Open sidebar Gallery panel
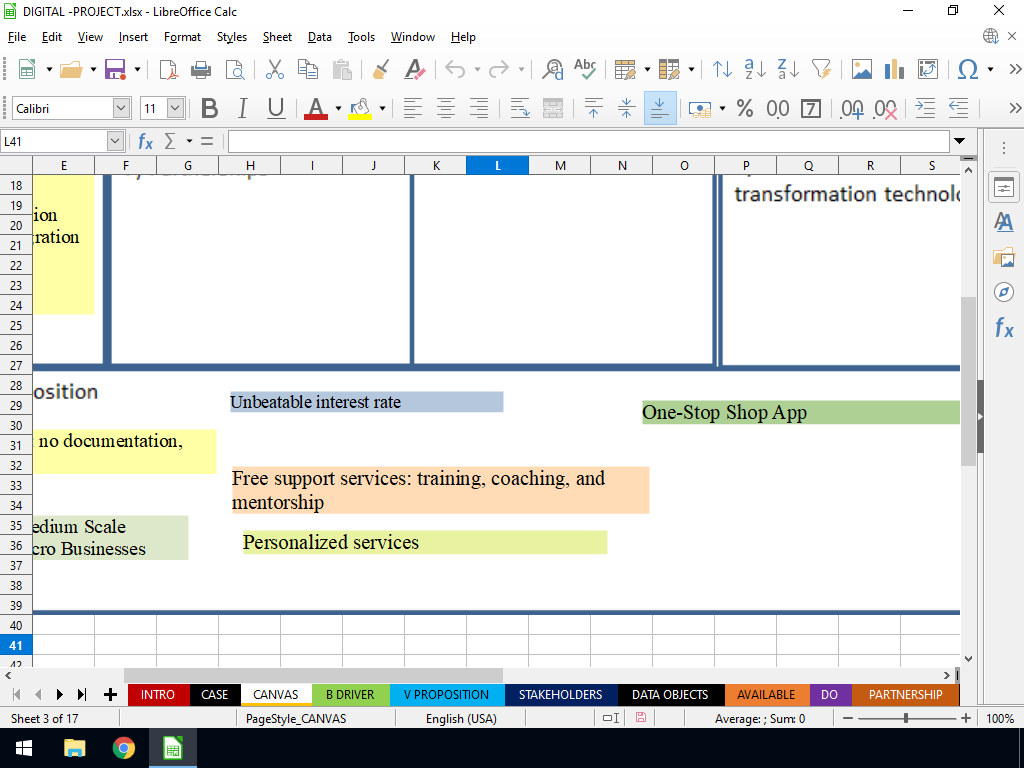Image resolution: width=1024 pixels, height=768 pixels. pyautogui.click(x=1004, y=257)
